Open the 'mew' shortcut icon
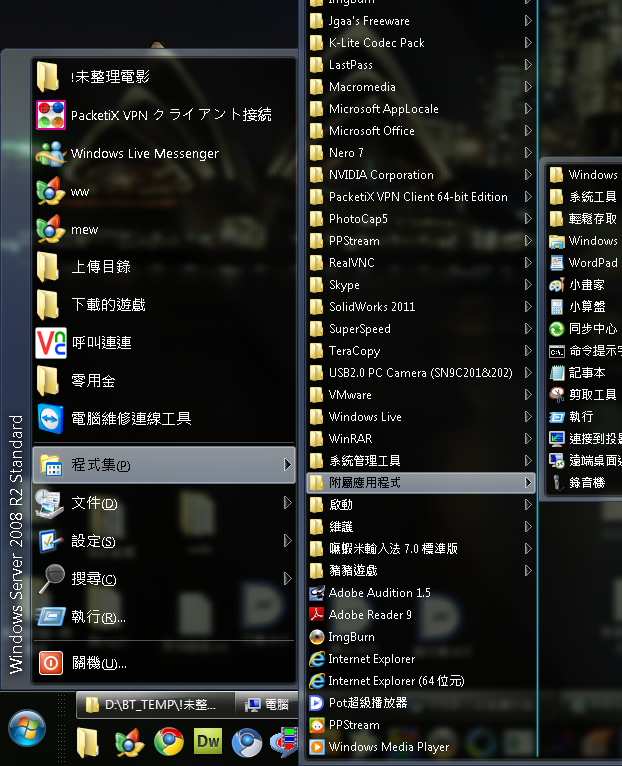The width and height of the screenshot is (622, 766). pos(51,229)
